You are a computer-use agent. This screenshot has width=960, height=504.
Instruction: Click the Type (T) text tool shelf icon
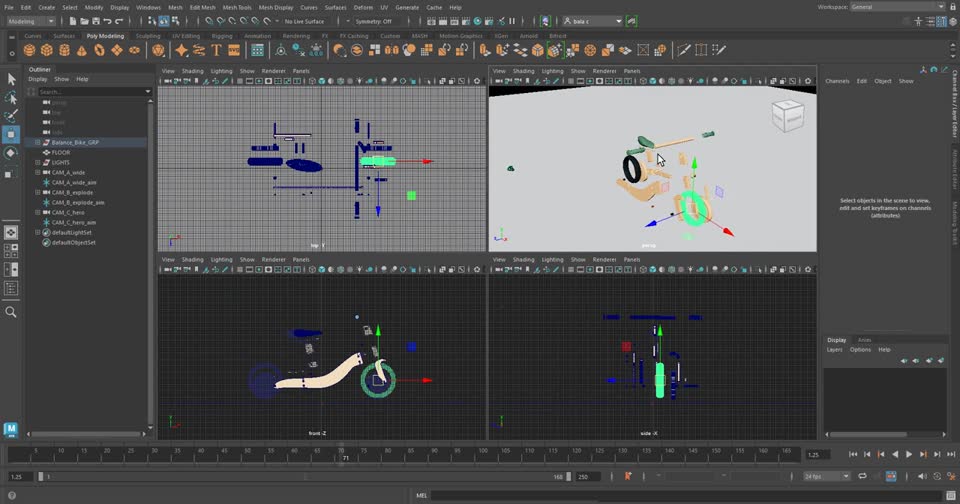coord(216,50)
